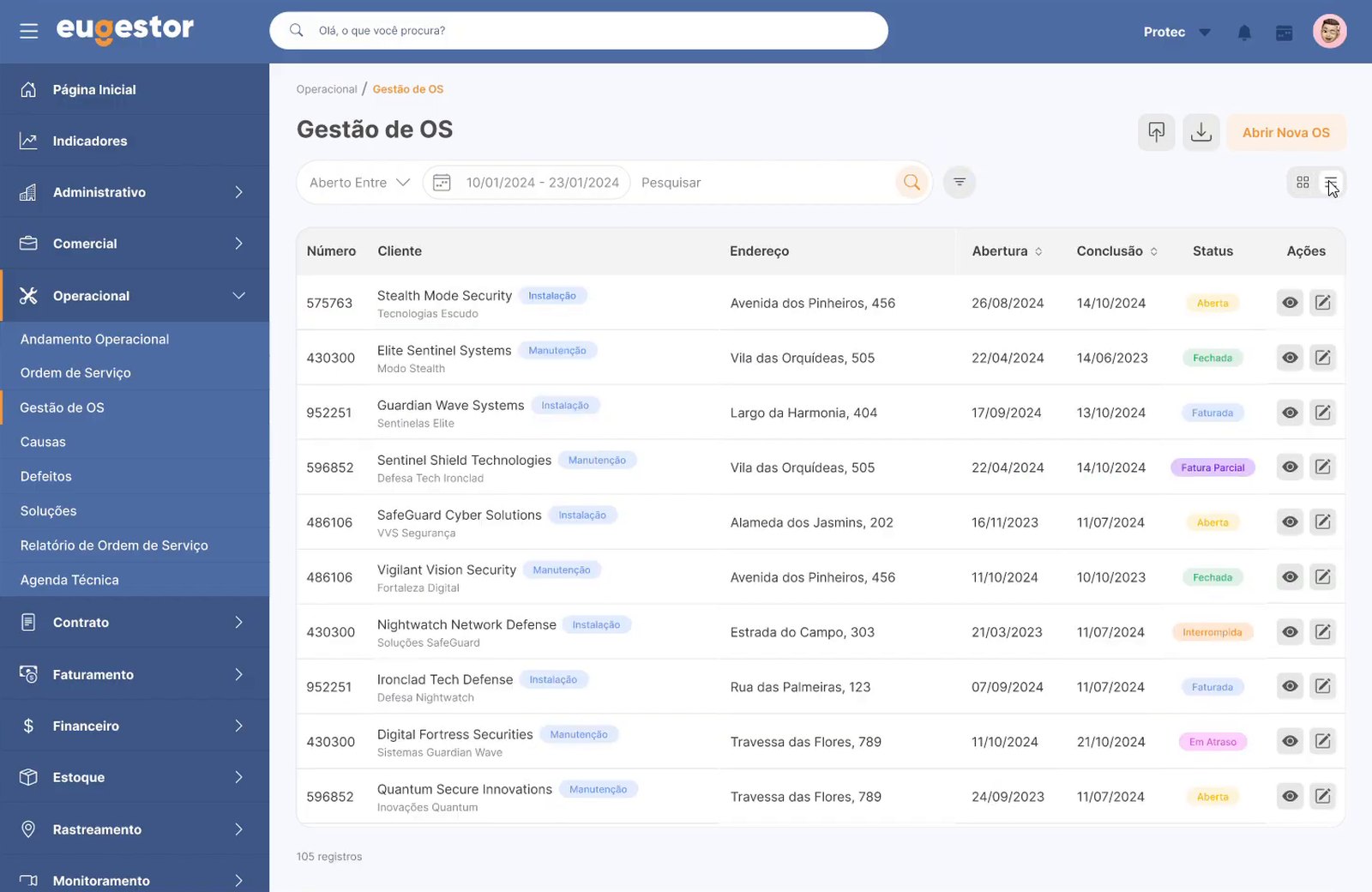Expand the Administrativo menu

point(135,192)
